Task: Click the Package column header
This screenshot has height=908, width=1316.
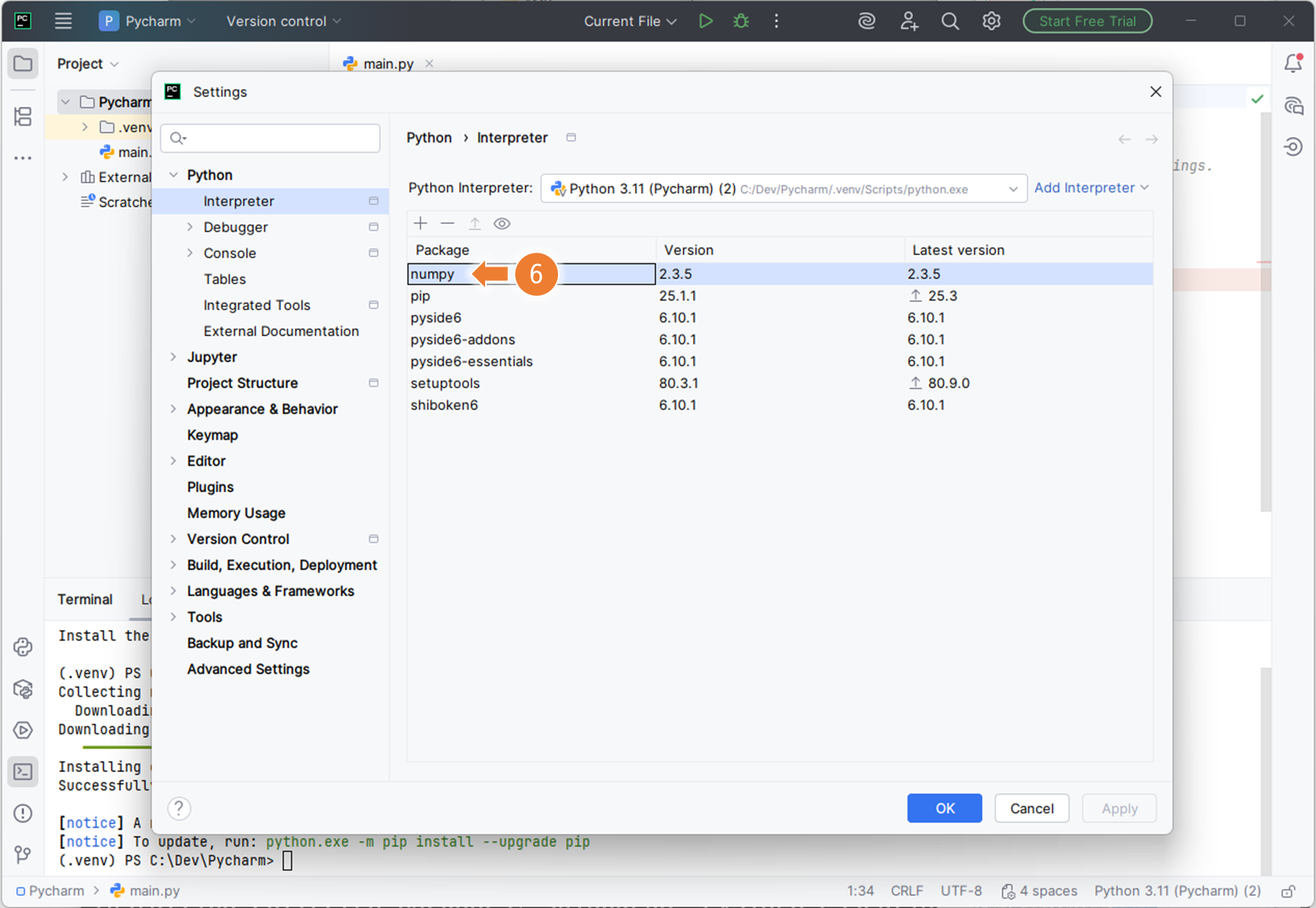Action: [531, 250]
